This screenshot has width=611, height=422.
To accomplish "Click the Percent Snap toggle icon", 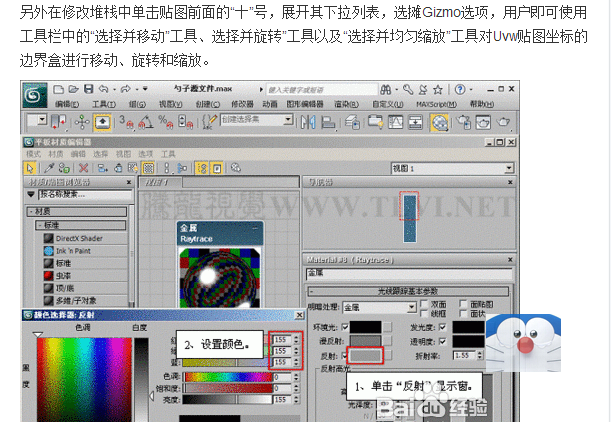I will [165, 122].
